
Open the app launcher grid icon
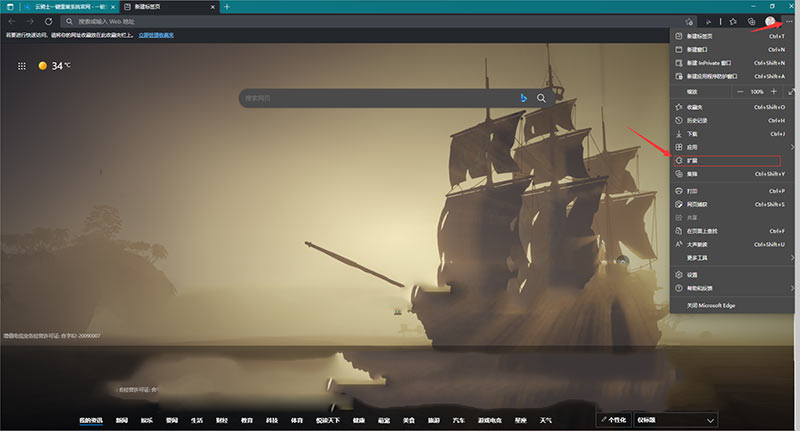point(22,66)
